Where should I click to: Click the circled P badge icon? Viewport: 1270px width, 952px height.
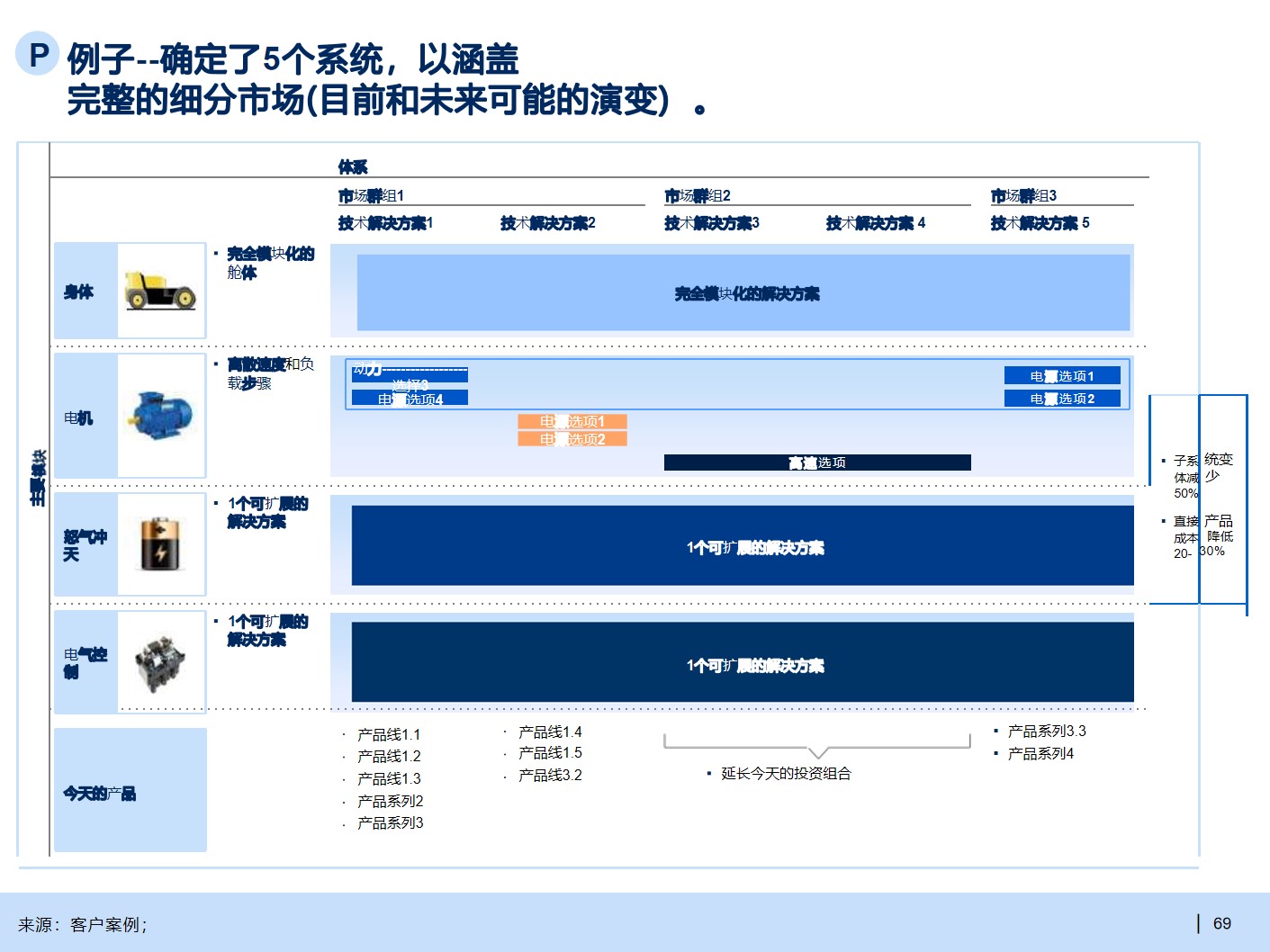pyautogui.click(x=37, y=54)
